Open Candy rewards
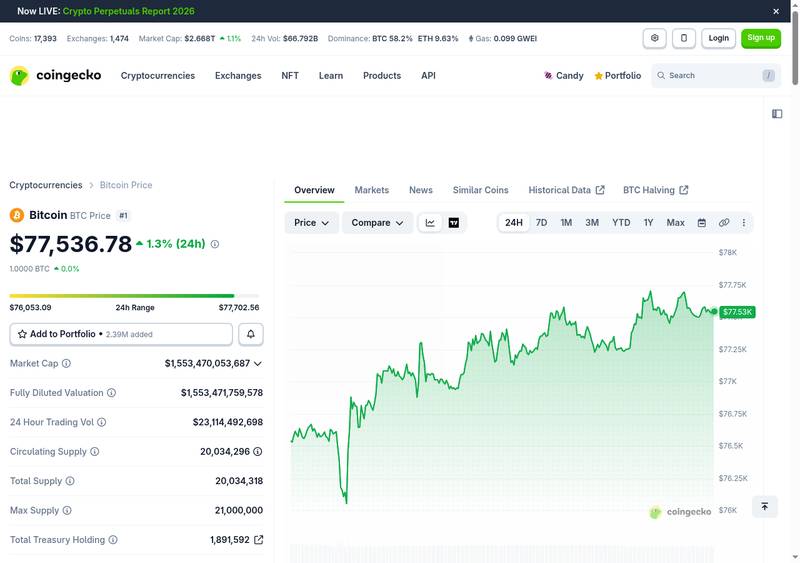This screenshot has width=800, height=563. [563, 76]
